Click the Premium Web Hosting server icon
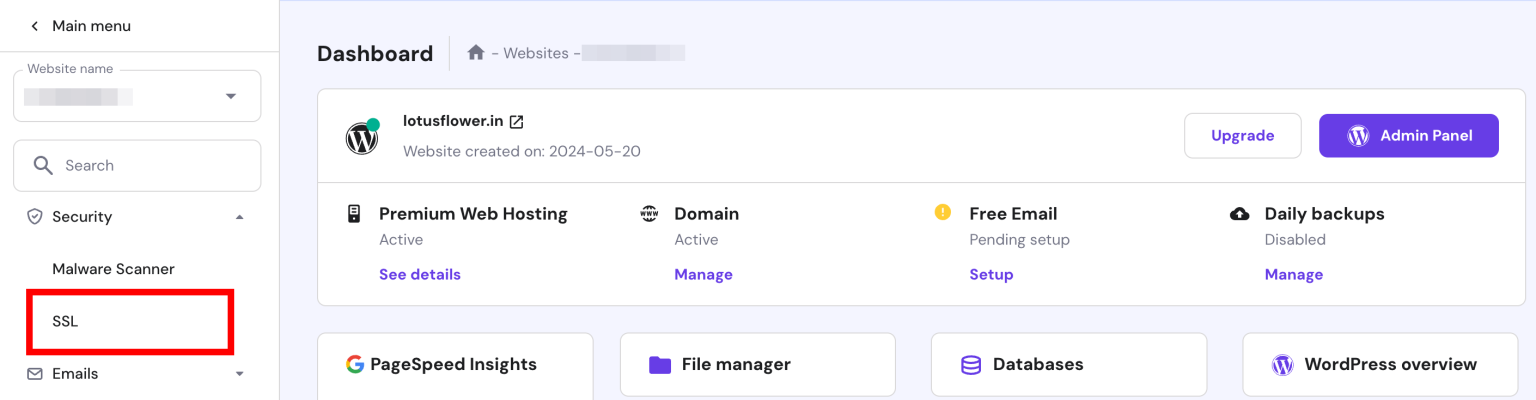The height and width of the screenshot is (400, 1536). pos(353,214)
